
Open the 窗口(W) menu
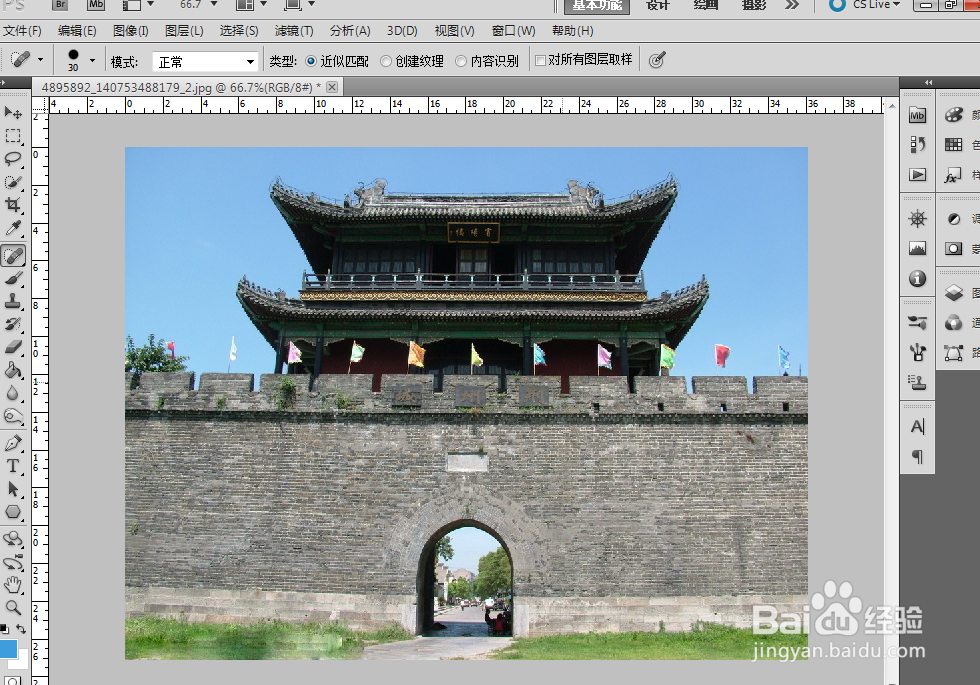[513, 31]
